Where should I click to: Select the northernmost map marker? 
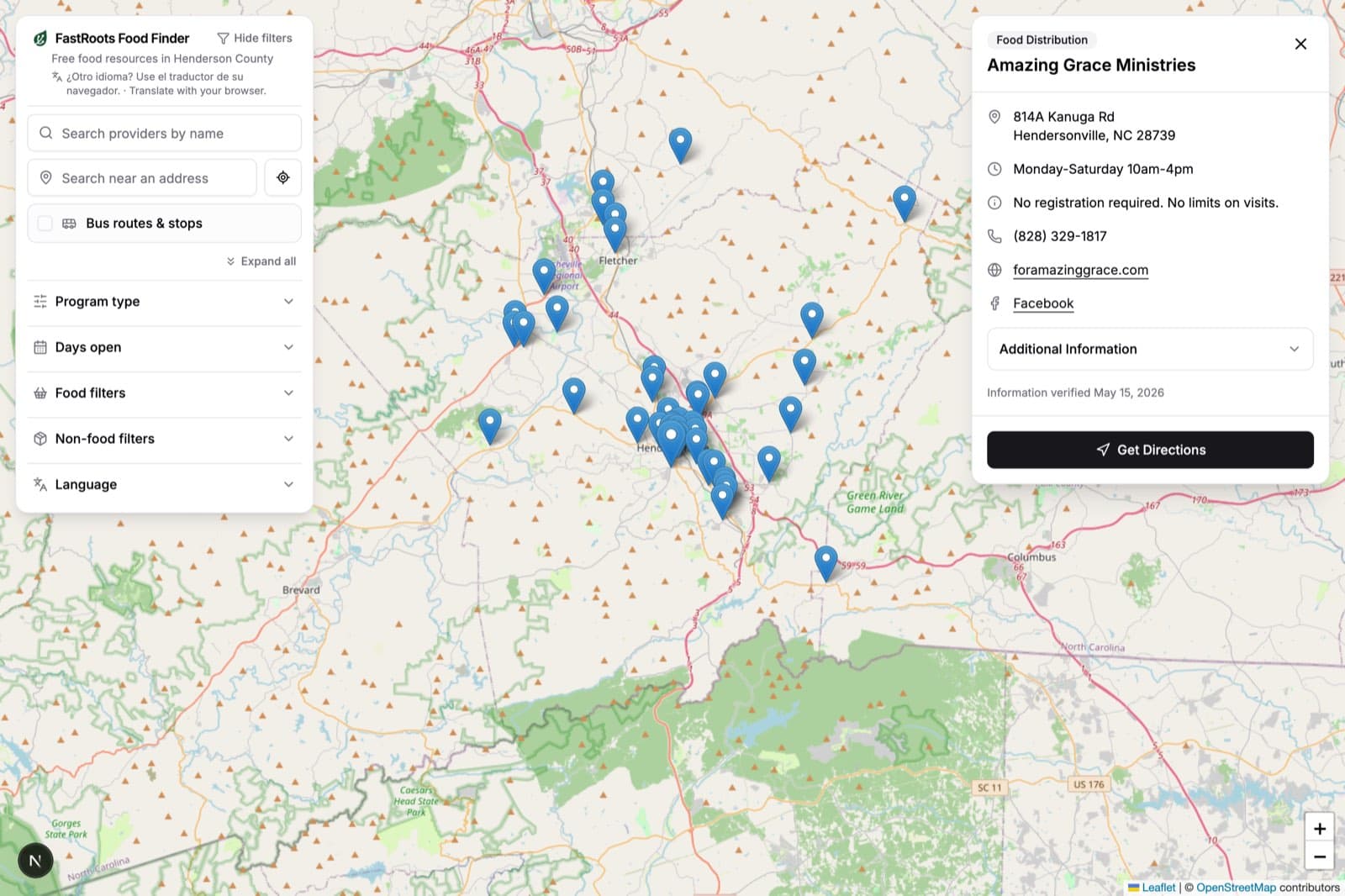pyautogui.click(x=680, y=145)
